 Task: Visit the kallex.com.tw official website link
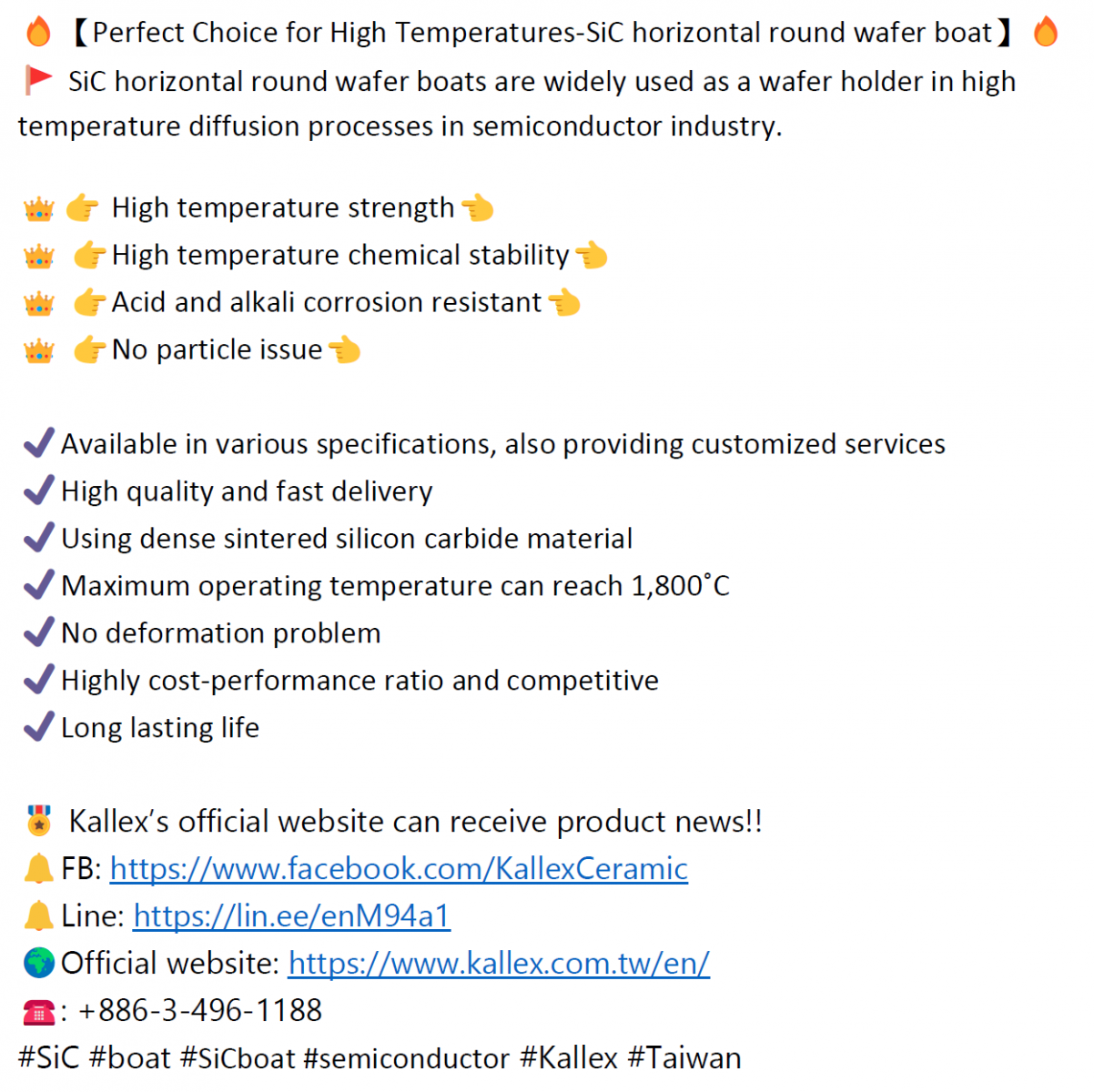point(499,964)
